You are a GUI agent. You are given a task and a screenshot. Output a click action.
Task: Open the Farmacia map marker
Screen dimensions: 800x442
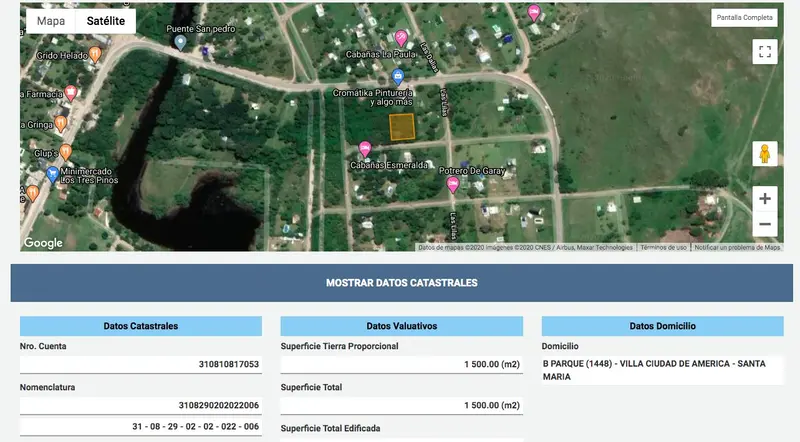pos(70,92)
